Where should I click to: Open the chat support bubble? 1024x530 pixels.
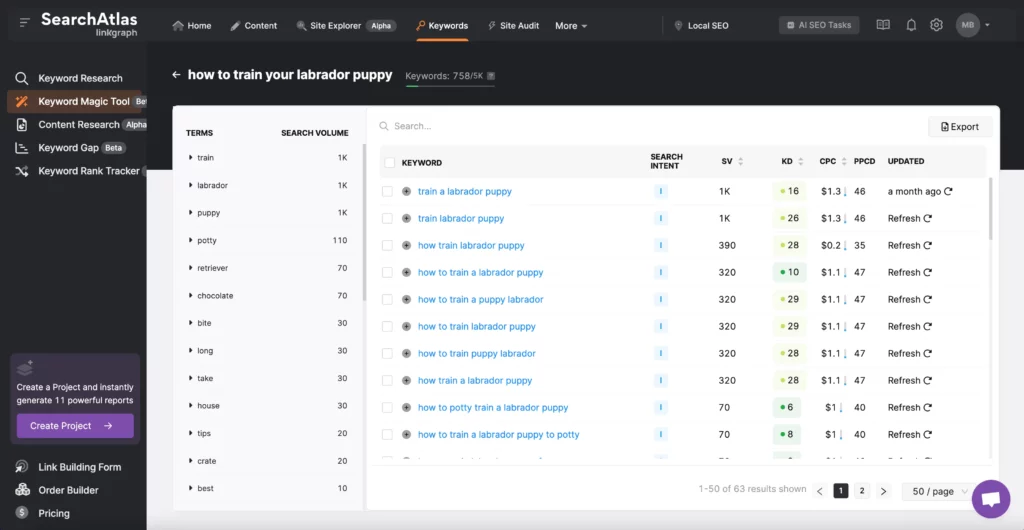coord(990,499)
